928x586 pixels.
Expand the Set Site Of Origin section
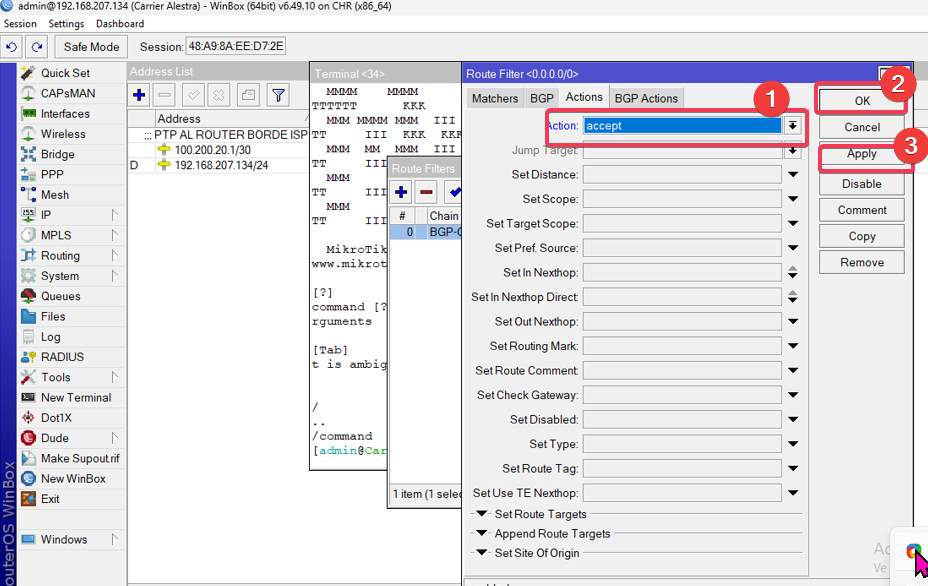482,553
